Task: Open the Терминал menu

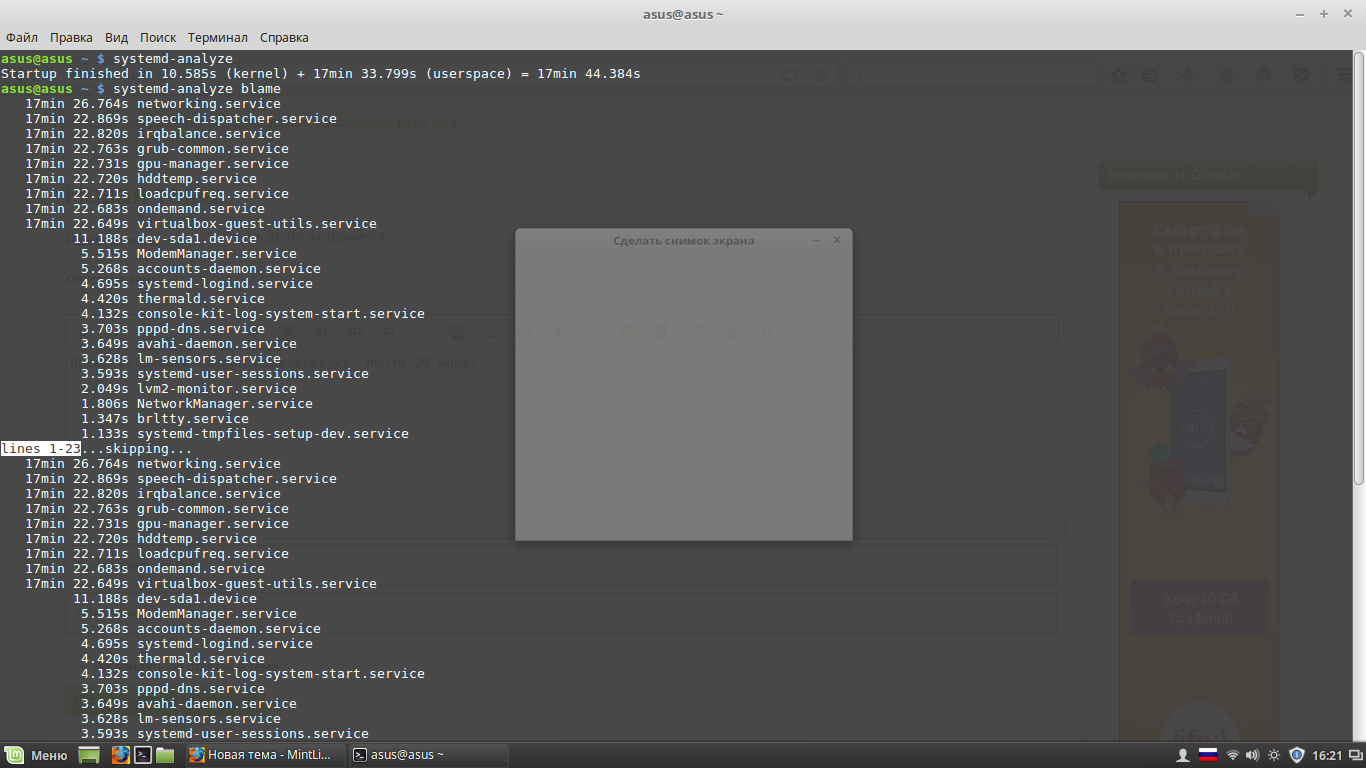Action: tap(217, 37)
